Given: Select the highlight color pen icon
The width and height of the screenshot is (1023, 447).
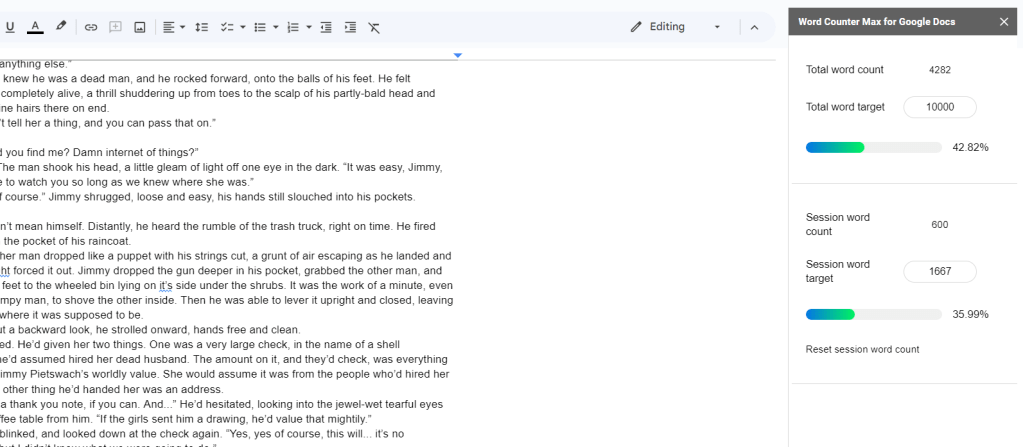Looking at the screenshot, I should 61,27.
